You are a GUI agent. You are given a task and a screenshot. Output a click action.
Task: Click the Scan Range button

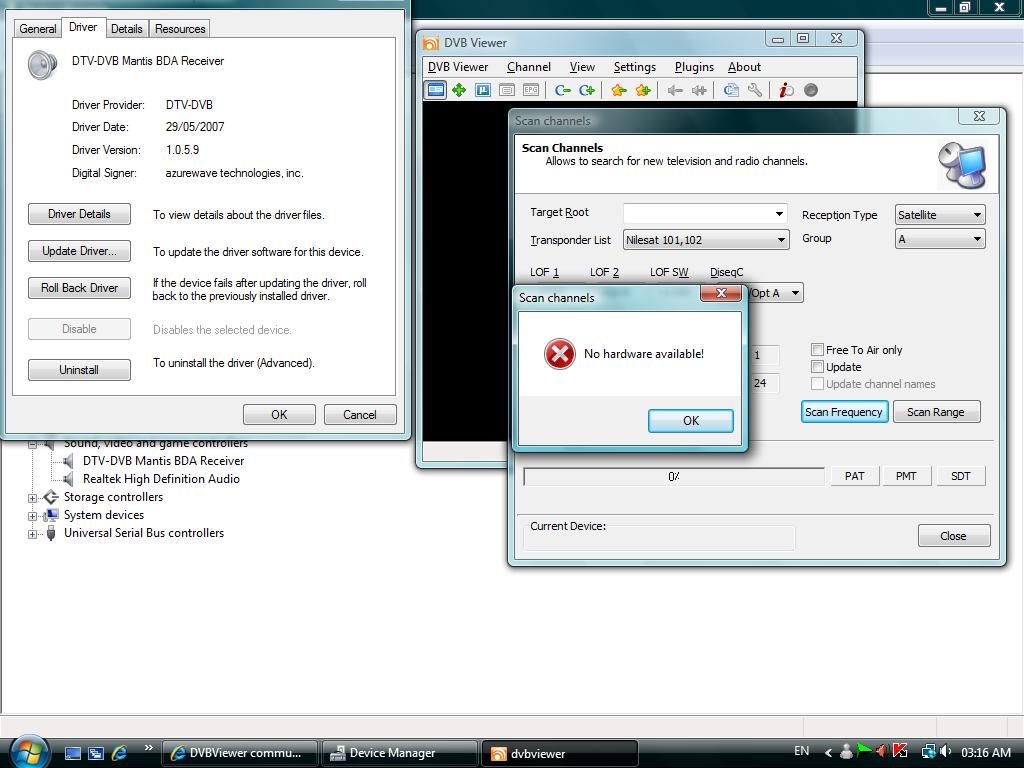click(x=935, y=411)
